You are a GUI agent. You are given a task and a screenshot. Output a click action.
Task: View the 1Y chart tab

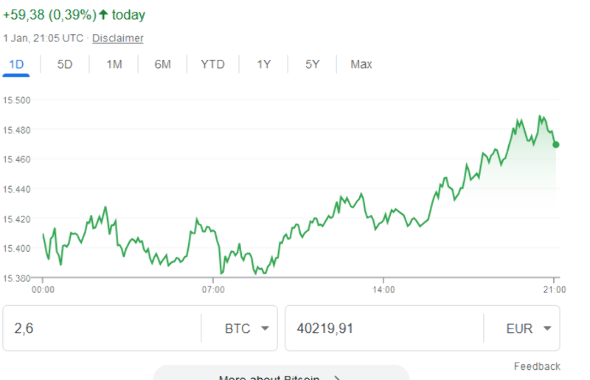(264, 64)
